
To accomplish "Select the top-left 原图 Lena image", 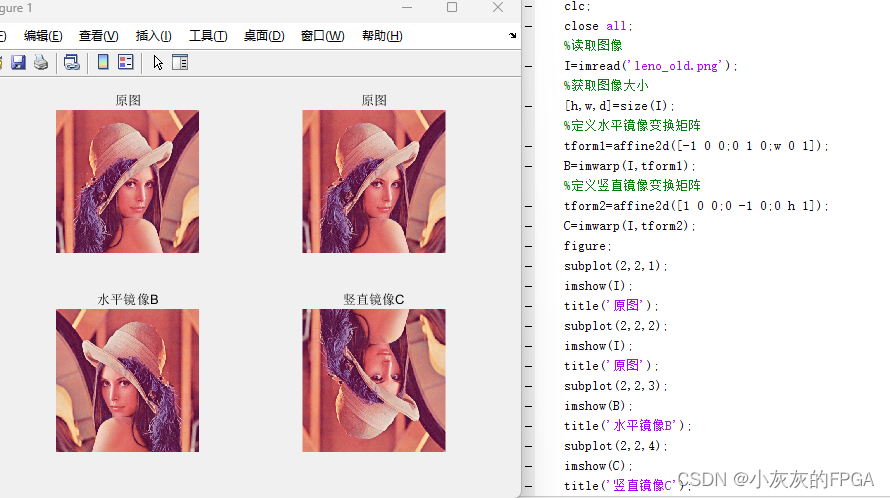I will click(x=127, y=182).
